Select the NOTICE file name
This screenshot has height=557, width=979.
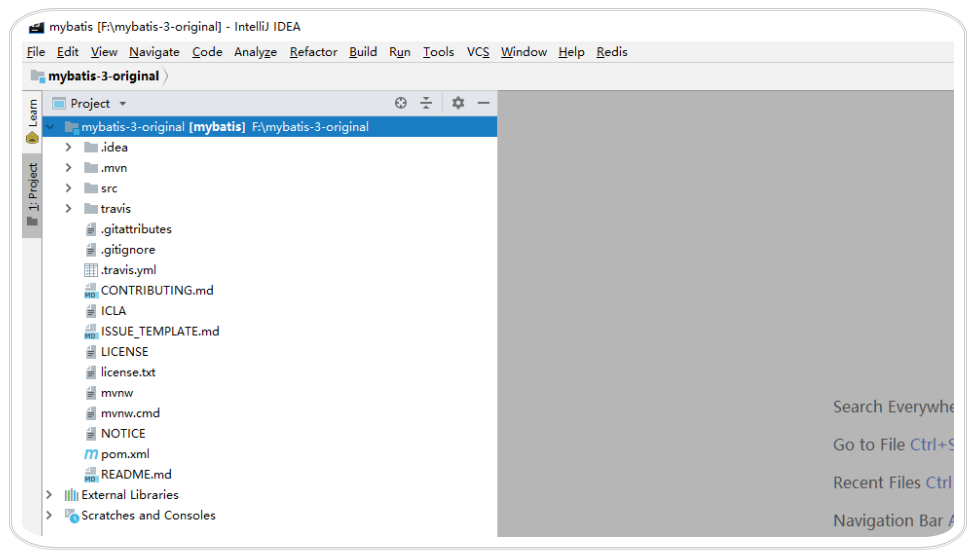123,433
